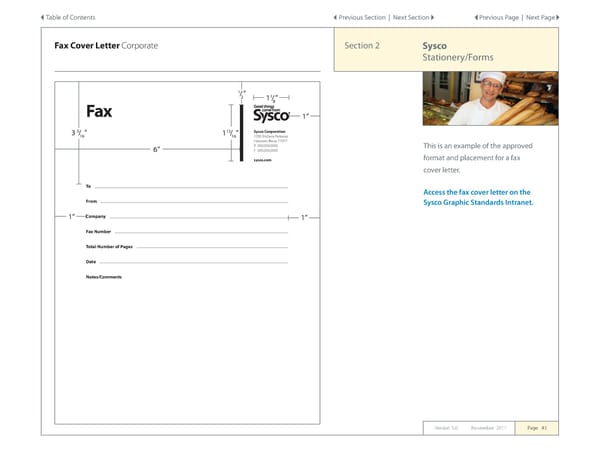Open the Table of Contents link
The height and width of the screenshot is (463, 600).
71,18
